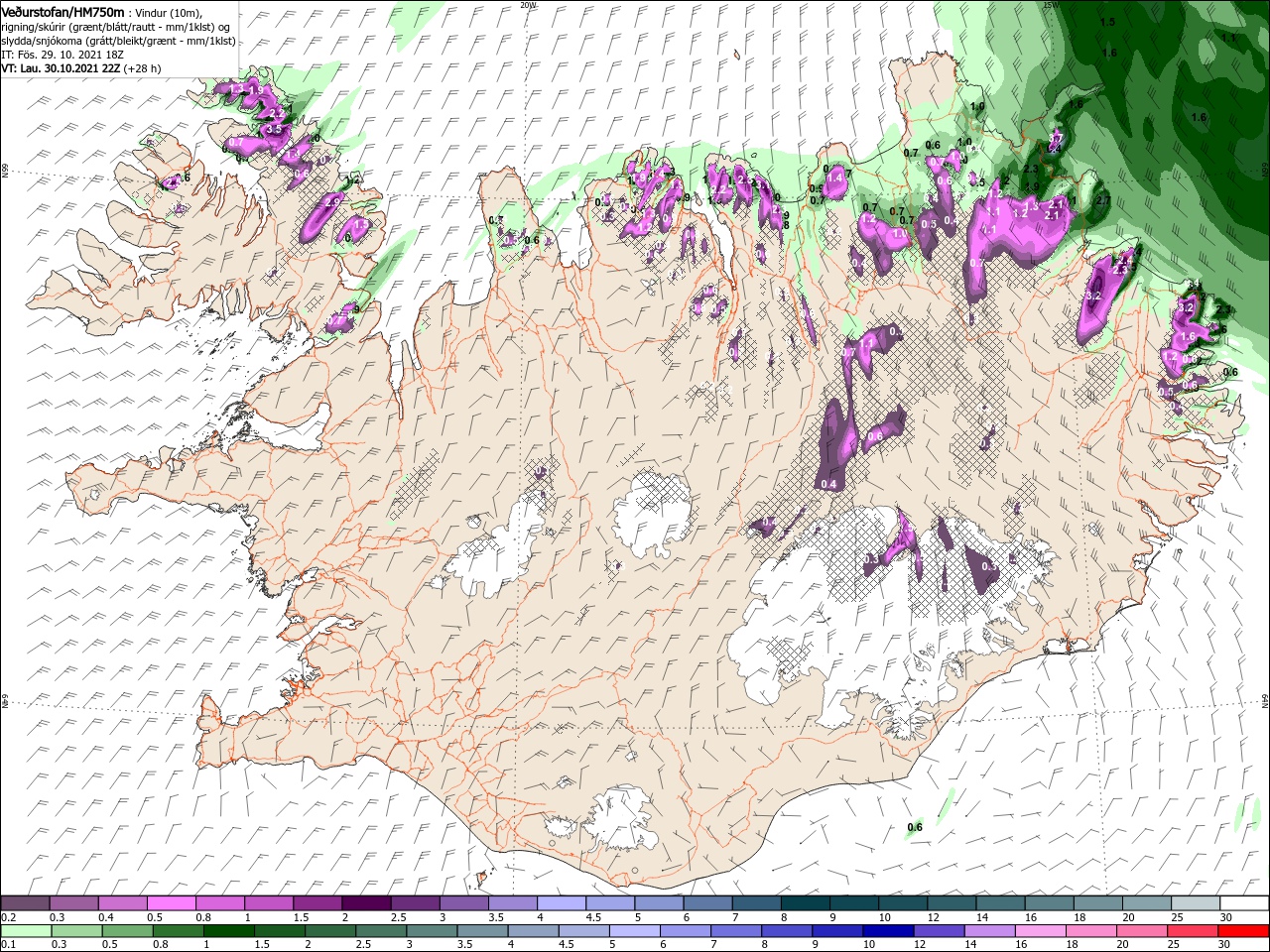Select the dark teal 8 snow legend swatch
The width and height of the screenshot is (1270, 952).
coord(804,903)
